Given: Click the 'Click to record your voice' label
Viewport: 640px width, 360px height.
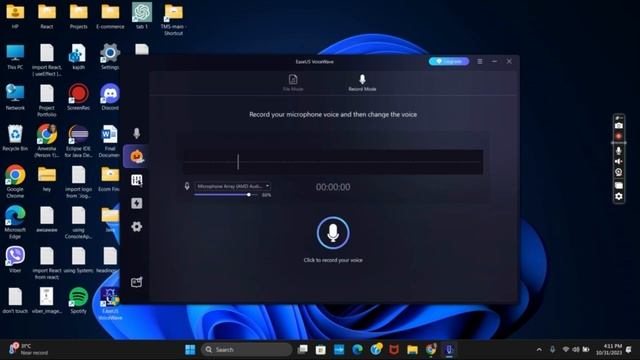Looking at the screenshot, I should pyautogui.click(x=333, y=260).
